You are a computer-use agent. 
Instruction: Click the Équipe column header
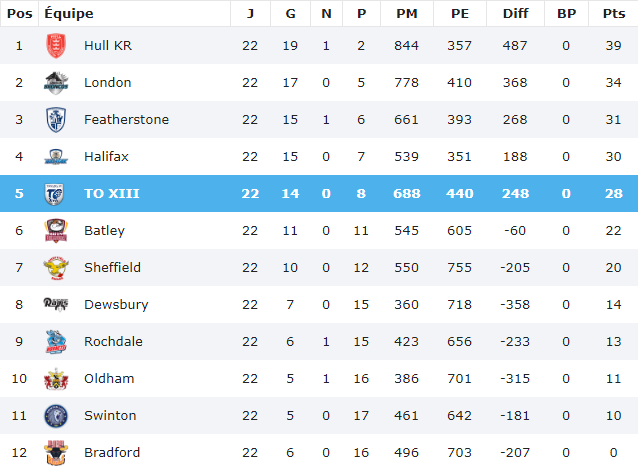[69, 14]
